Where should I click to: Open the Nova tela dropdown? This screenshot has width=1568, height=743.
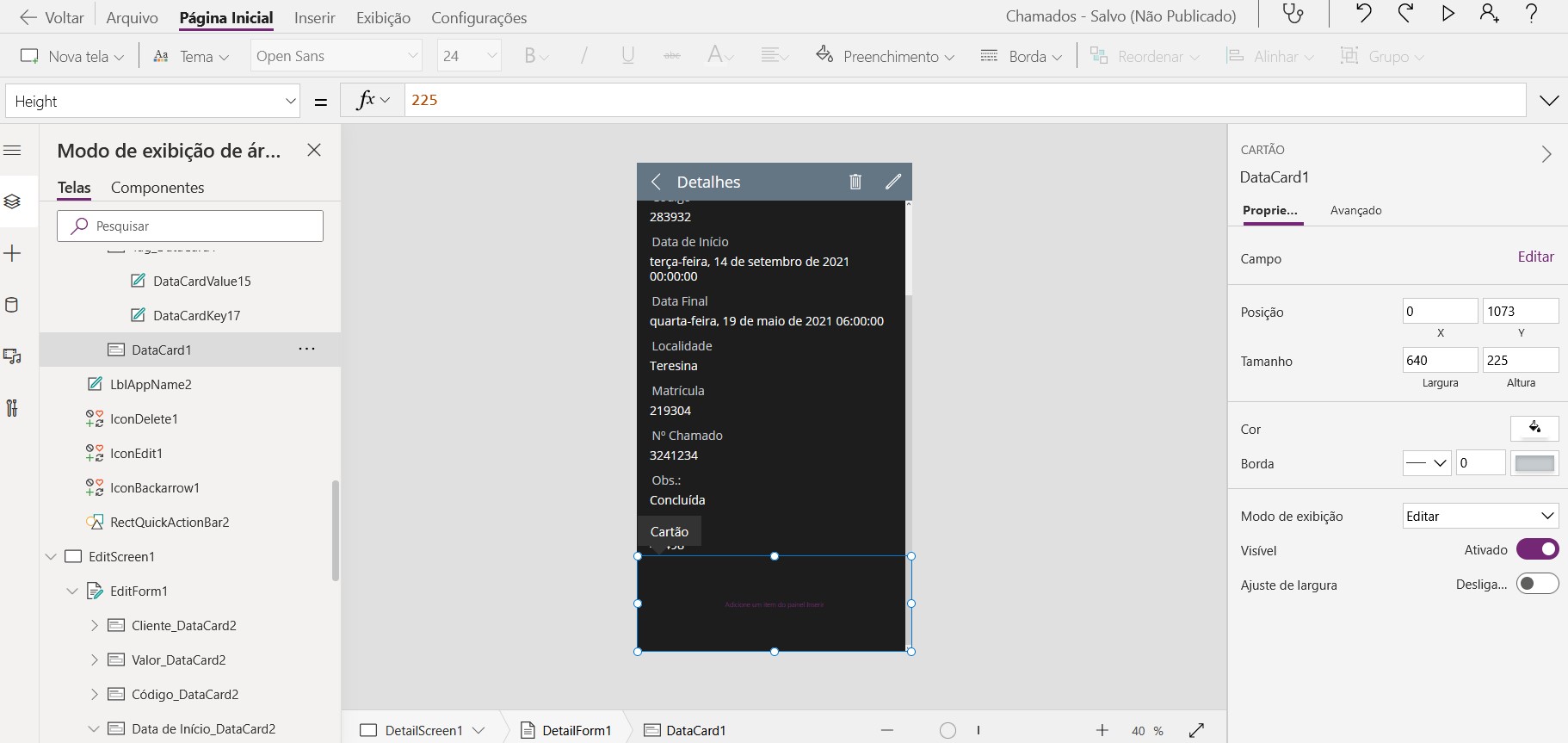point(72,56)
